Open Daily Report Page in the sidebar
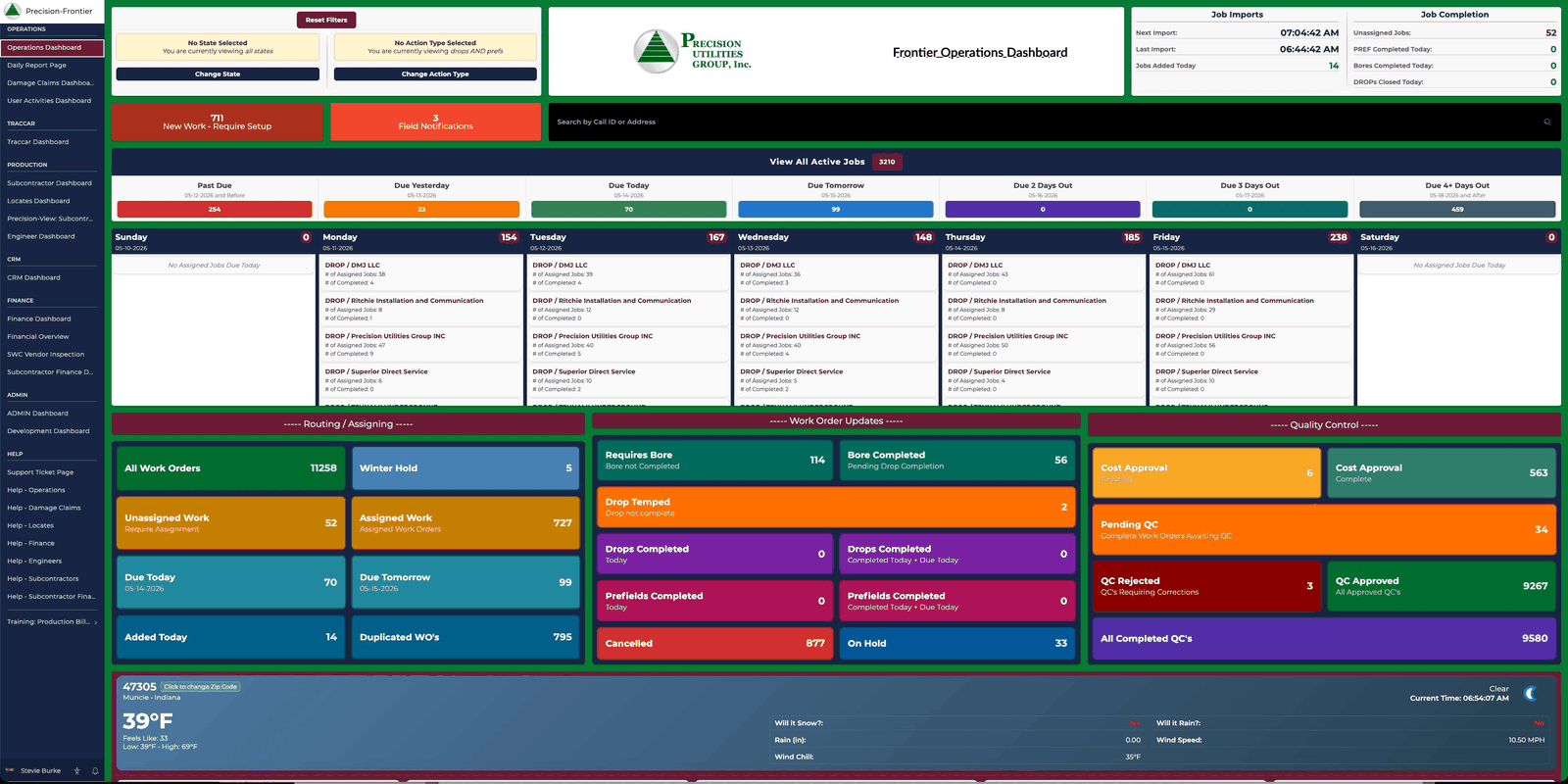The image size is (1568, 784). click(x=52, y=65)
